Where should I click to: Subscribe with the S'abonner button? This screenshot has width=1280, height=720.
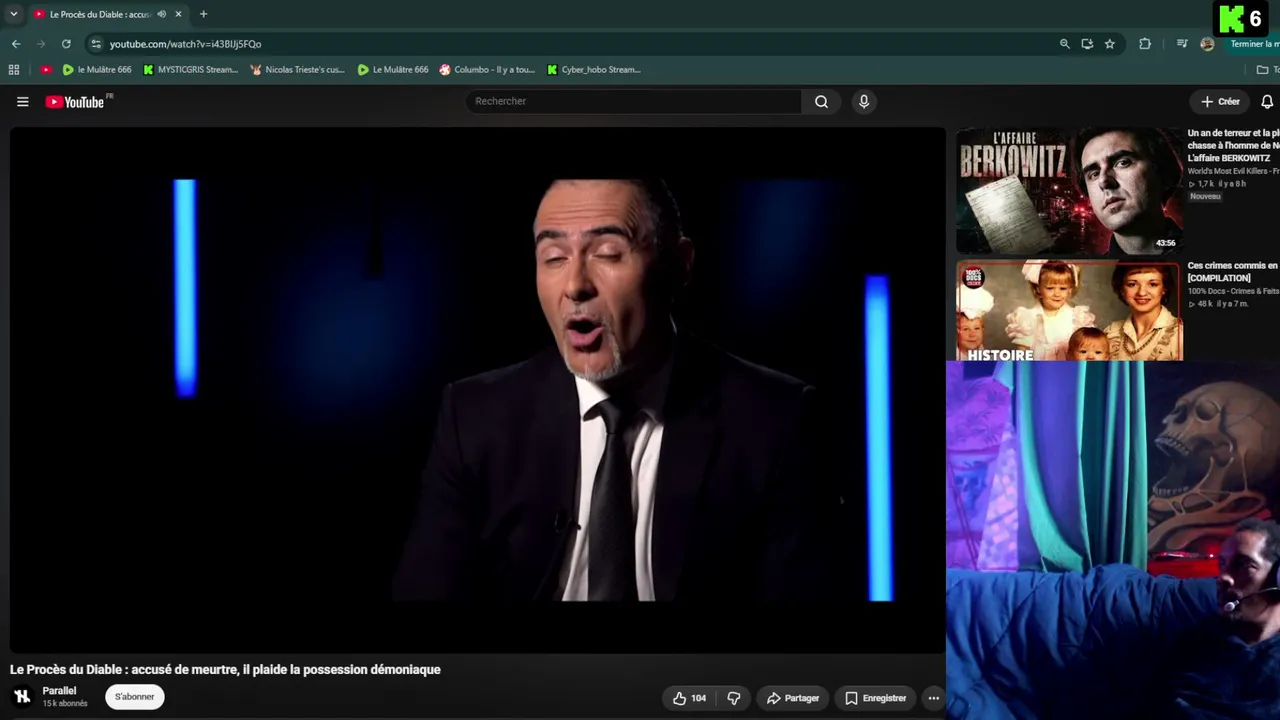tap(135, 697)
